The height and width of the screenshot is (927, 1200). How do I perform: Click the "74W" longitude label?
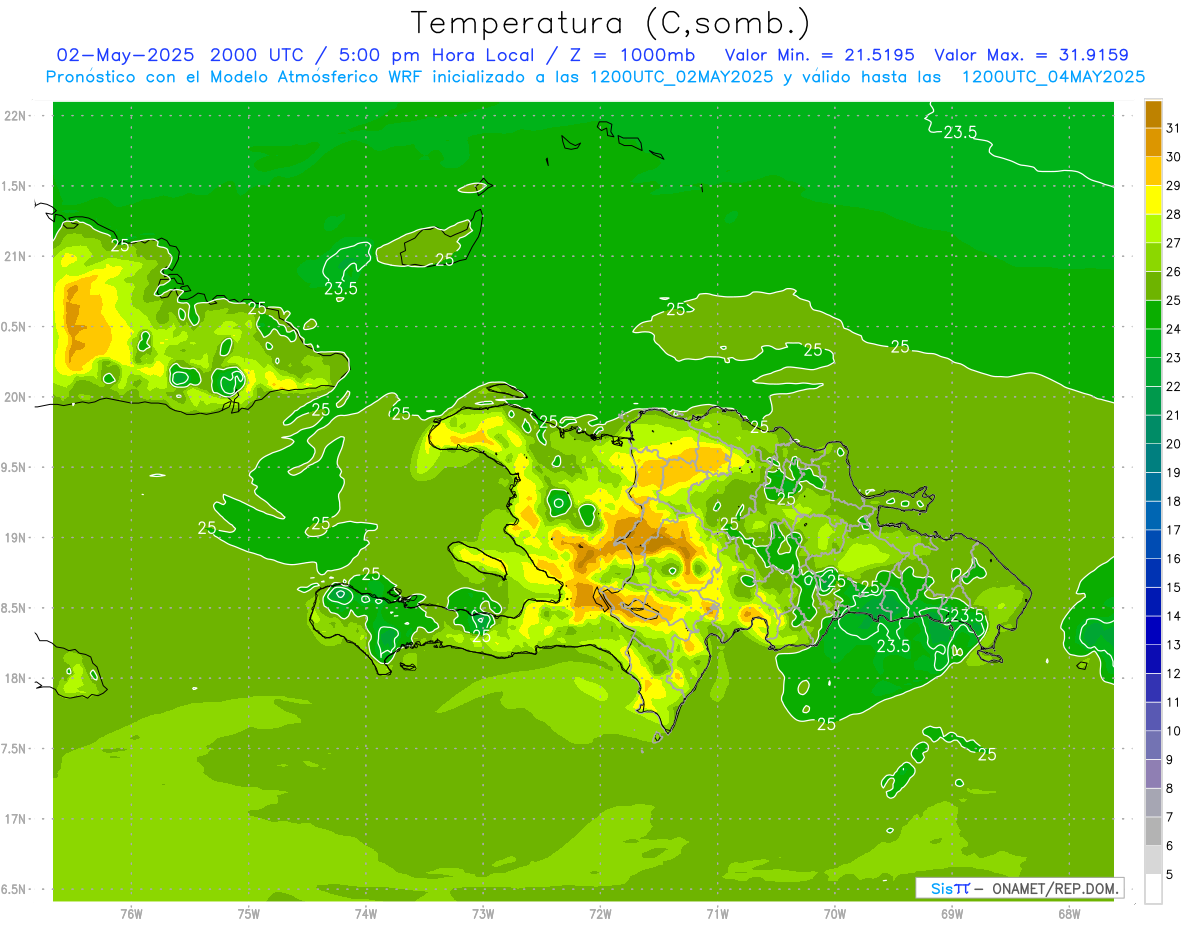pos(366,913)
